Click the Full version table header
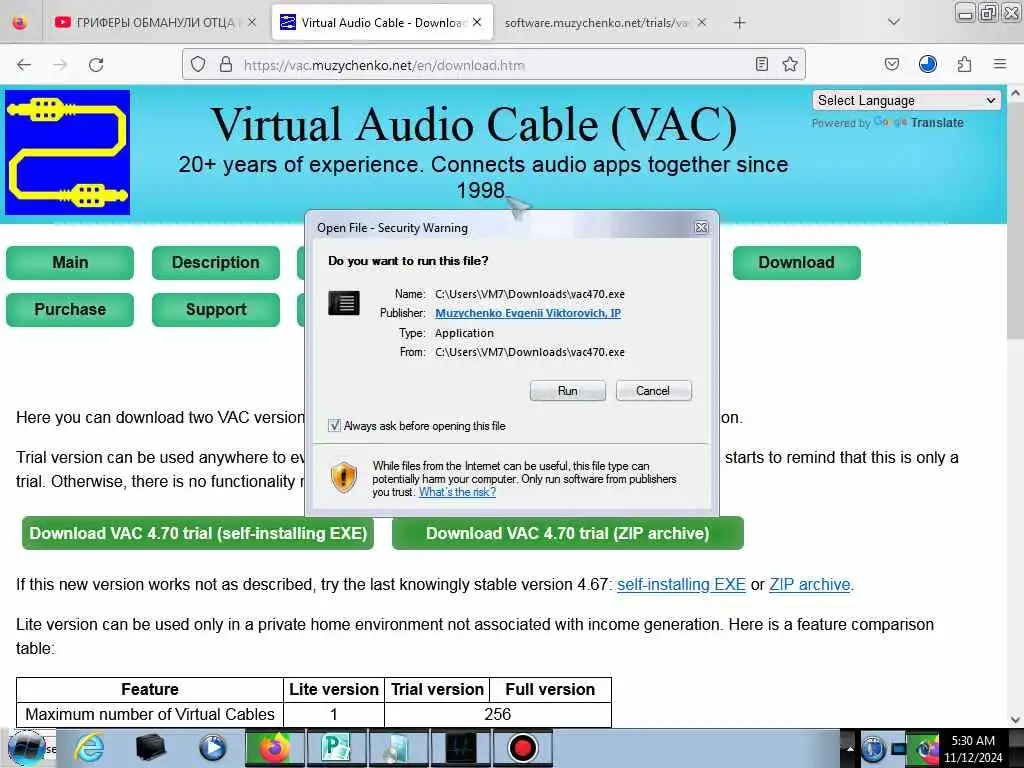This screenshot has height=768, width=1024. pyautogui.click(x=550, y=690)
